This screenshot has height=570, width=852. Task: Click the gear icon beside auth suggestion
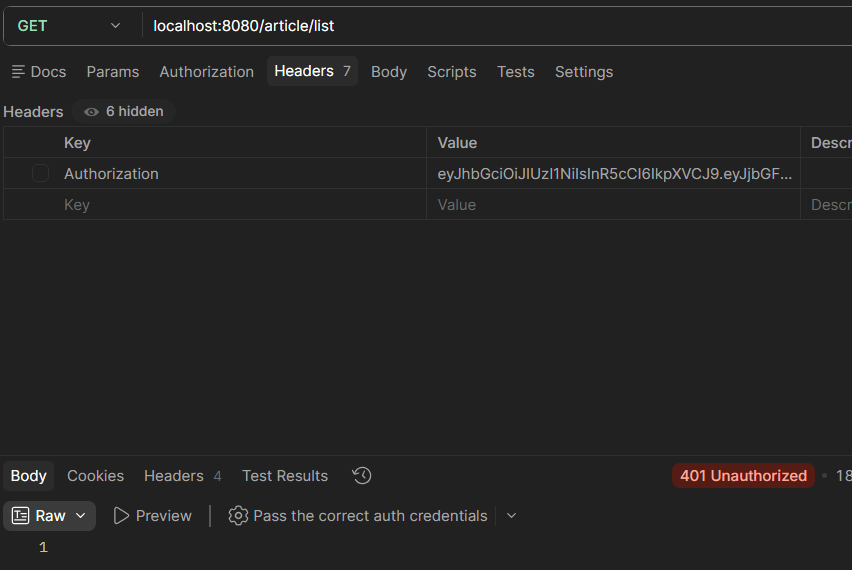pos(238,516)
